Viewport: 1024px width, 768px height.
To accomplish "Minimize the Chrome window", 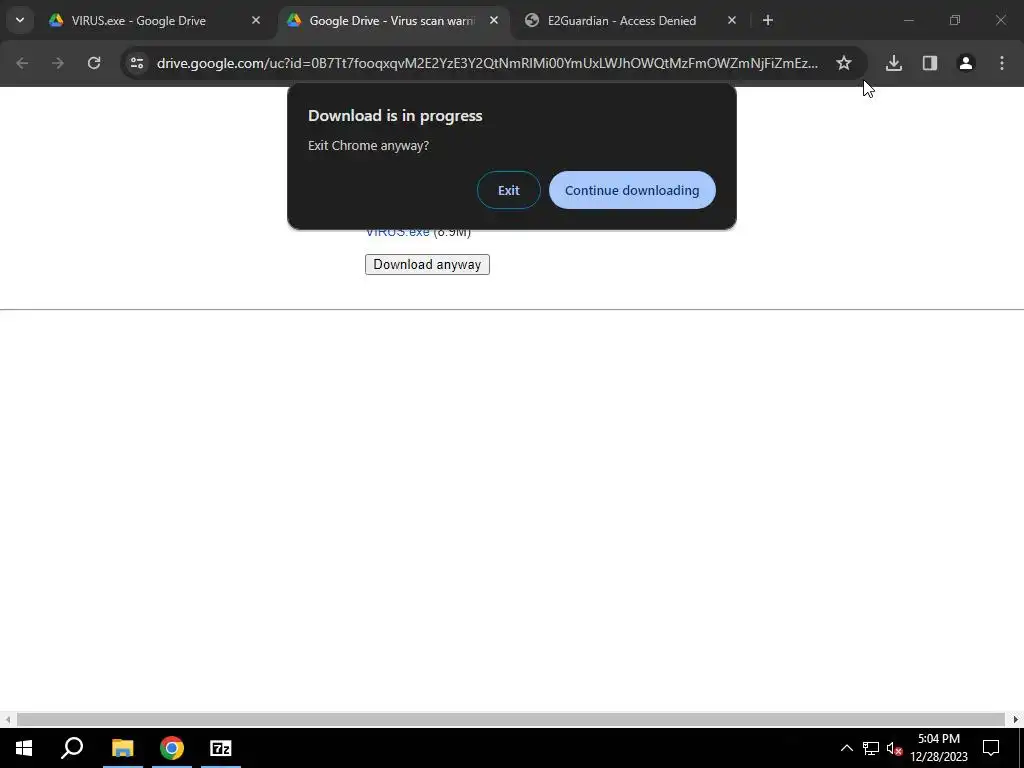I will click(x=908, y=21).
